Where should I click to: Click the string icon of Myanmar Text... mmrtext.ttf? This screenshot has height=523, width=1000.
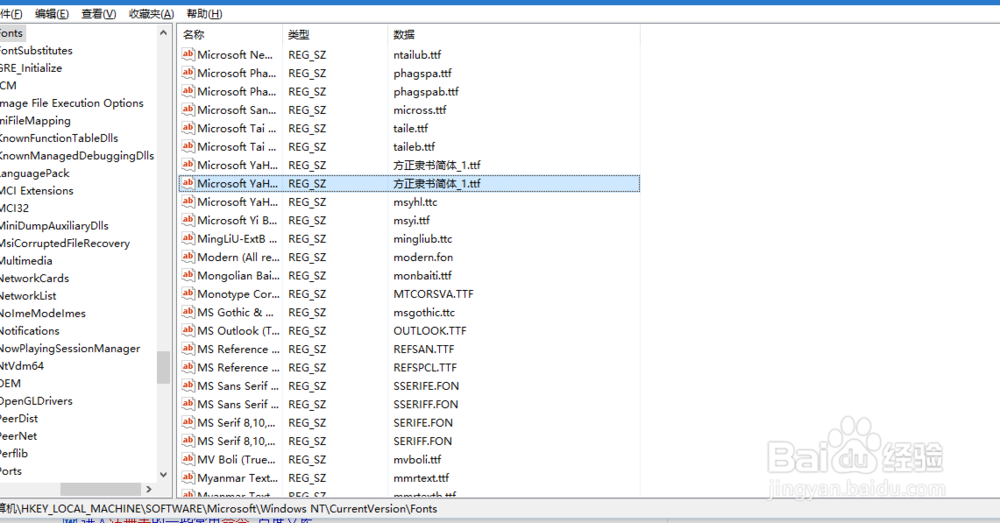click(x=188, y=477)
